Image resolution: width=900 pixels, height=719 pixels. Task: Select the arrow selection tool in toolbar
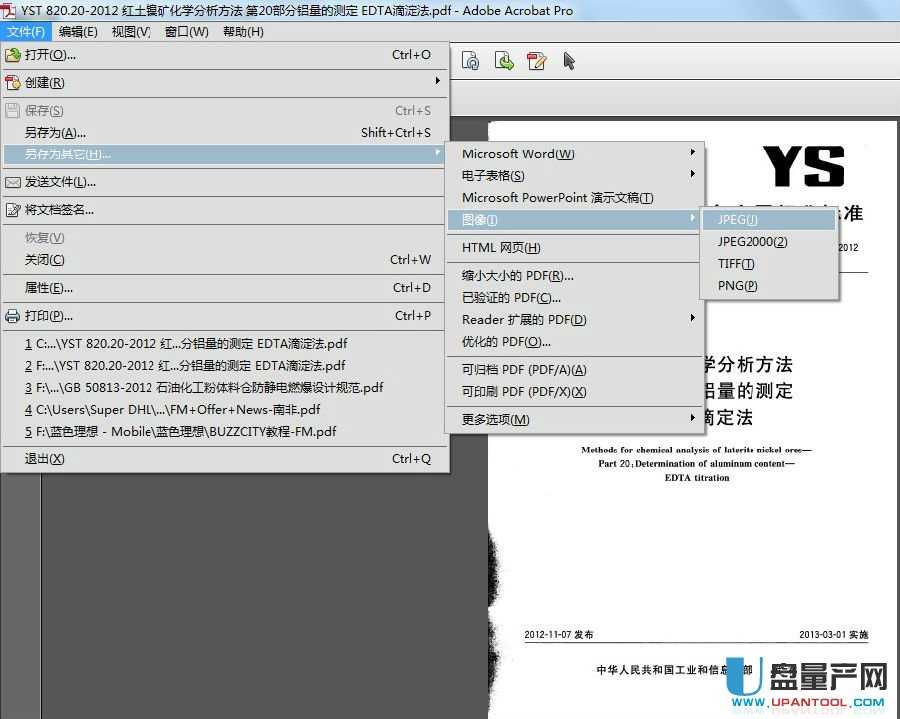pyautogui.click(x=569, y=61)
